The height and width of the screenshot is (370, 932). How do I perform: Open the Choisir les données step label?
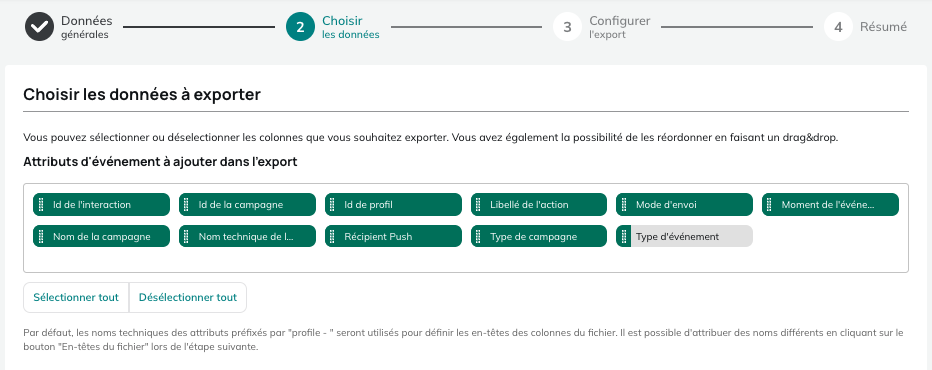click(351, 27)
